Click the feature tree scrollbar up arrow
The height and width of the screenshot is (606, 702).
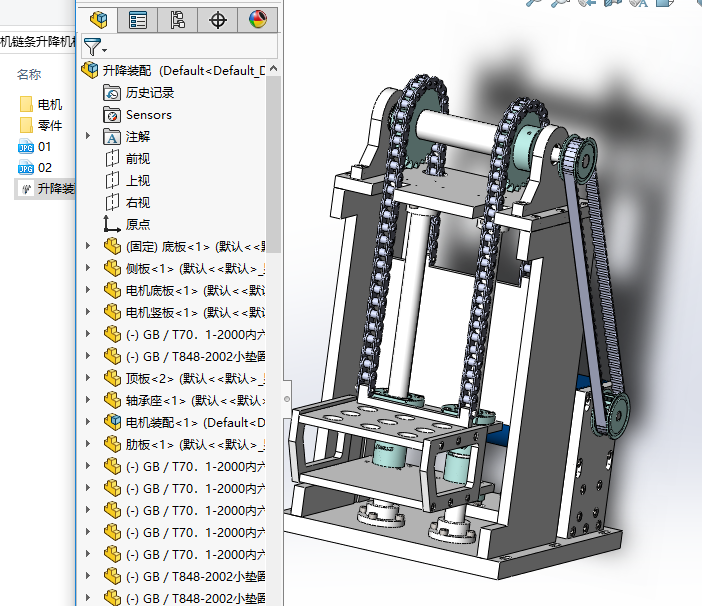(x=274, y=68)
